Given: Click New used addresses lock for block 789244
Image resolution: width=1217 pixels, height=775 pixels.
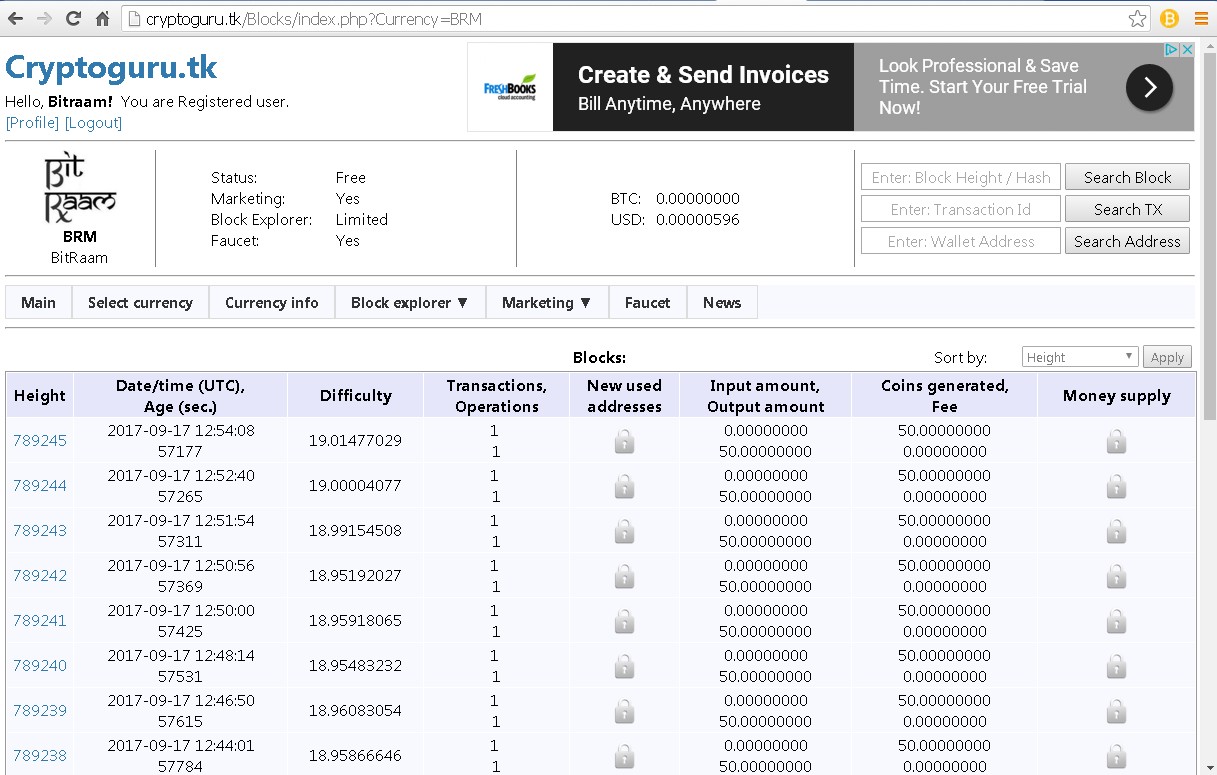Looking at the screenshot, I should tap(624, 486).
